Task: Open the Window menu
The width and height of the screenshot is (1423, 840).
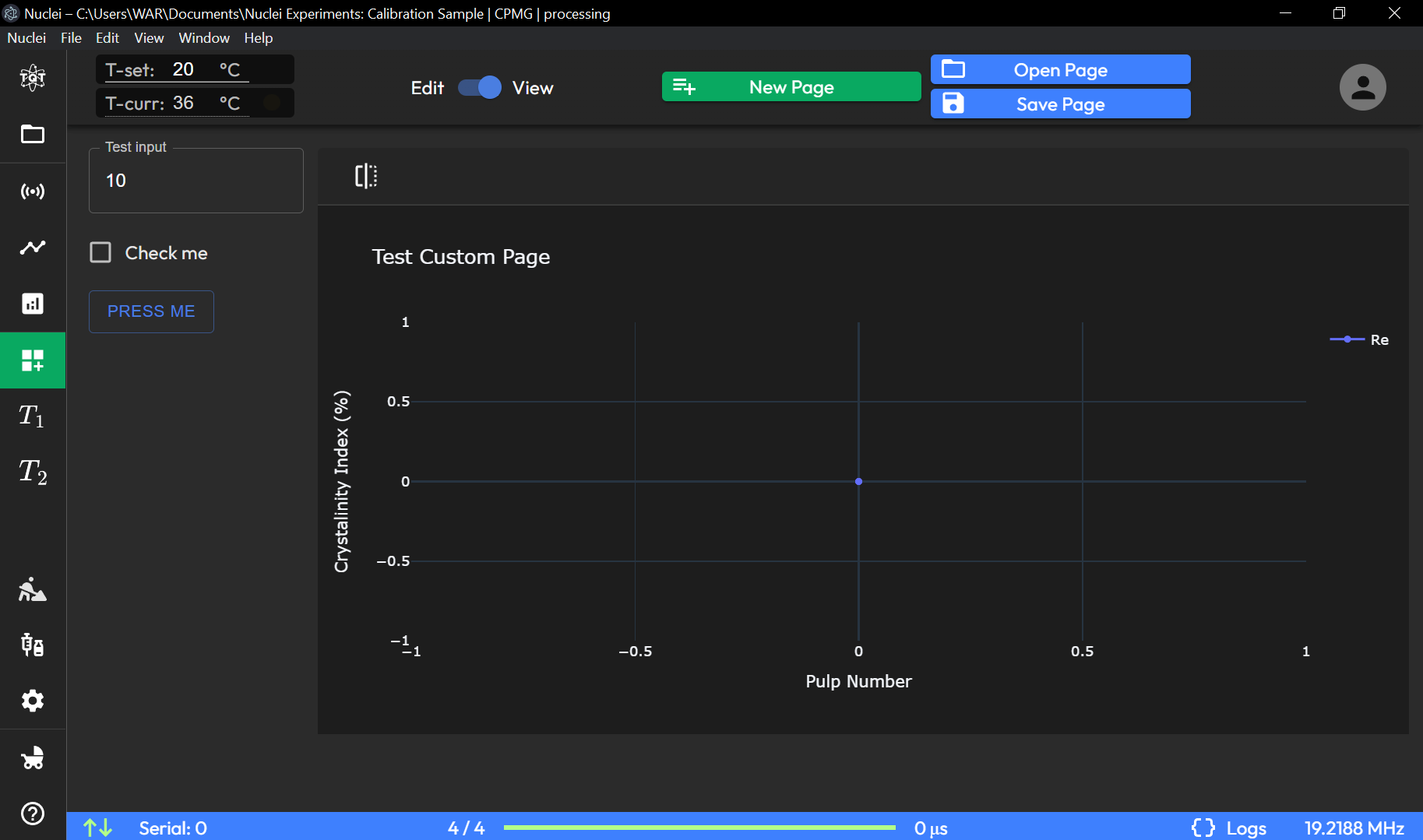Action: [204, 37]
